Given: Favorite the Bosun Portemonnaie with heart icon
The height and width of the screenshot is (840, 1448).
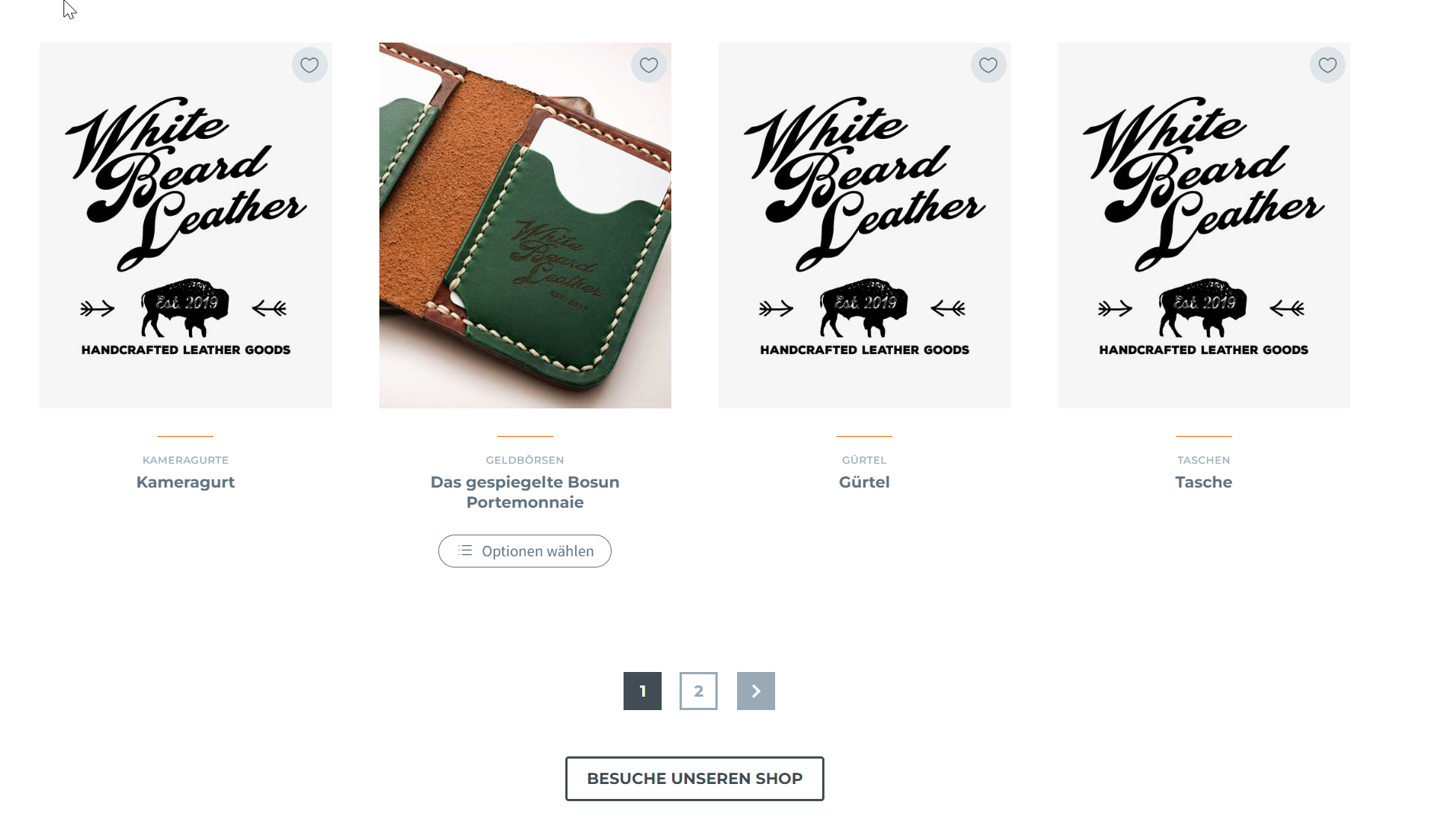Looking at the screenshot, I should click(649, 65).
